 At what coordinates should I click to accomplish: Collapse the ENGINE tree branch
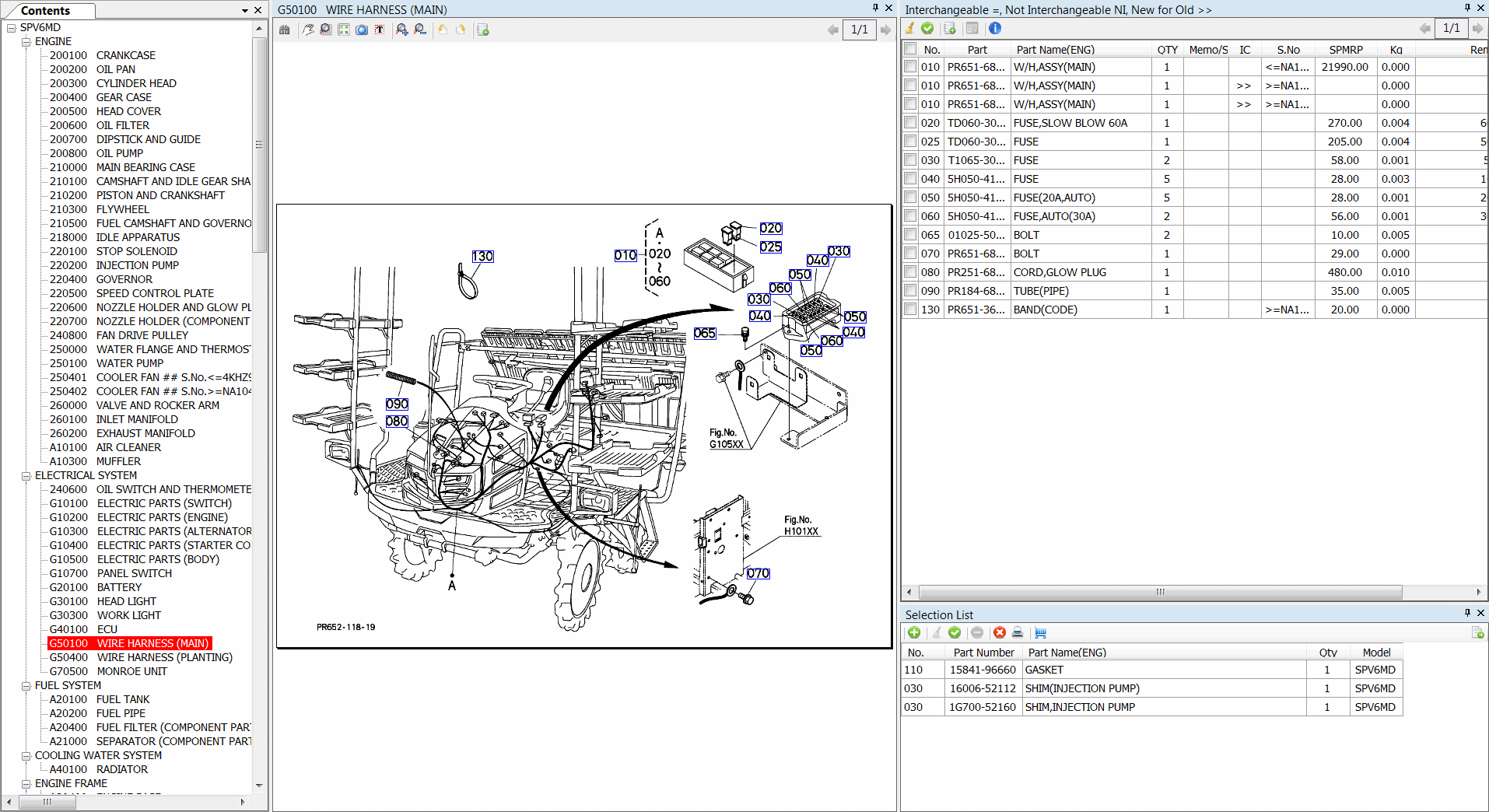point(25,41)
